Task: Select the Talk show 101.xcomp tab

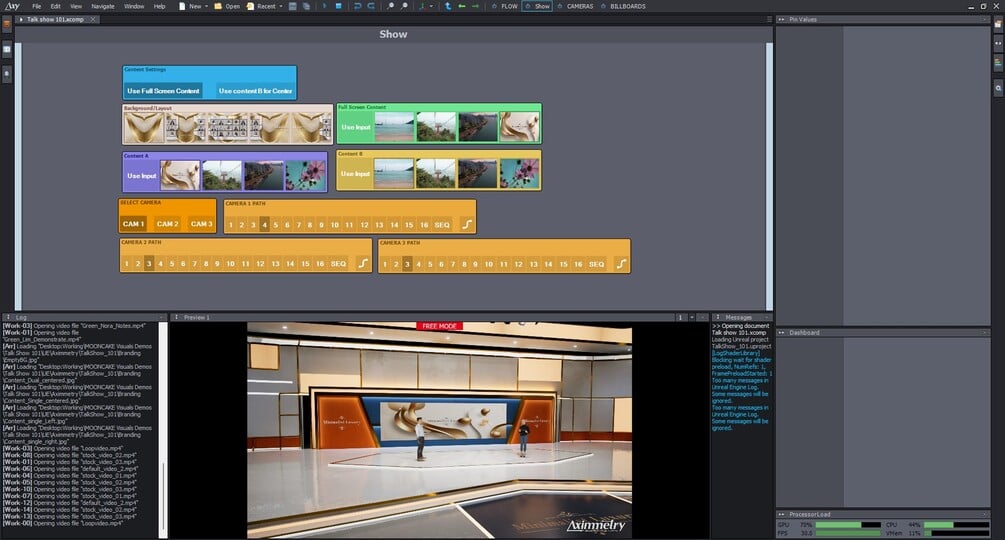Action: pos(56,19)
